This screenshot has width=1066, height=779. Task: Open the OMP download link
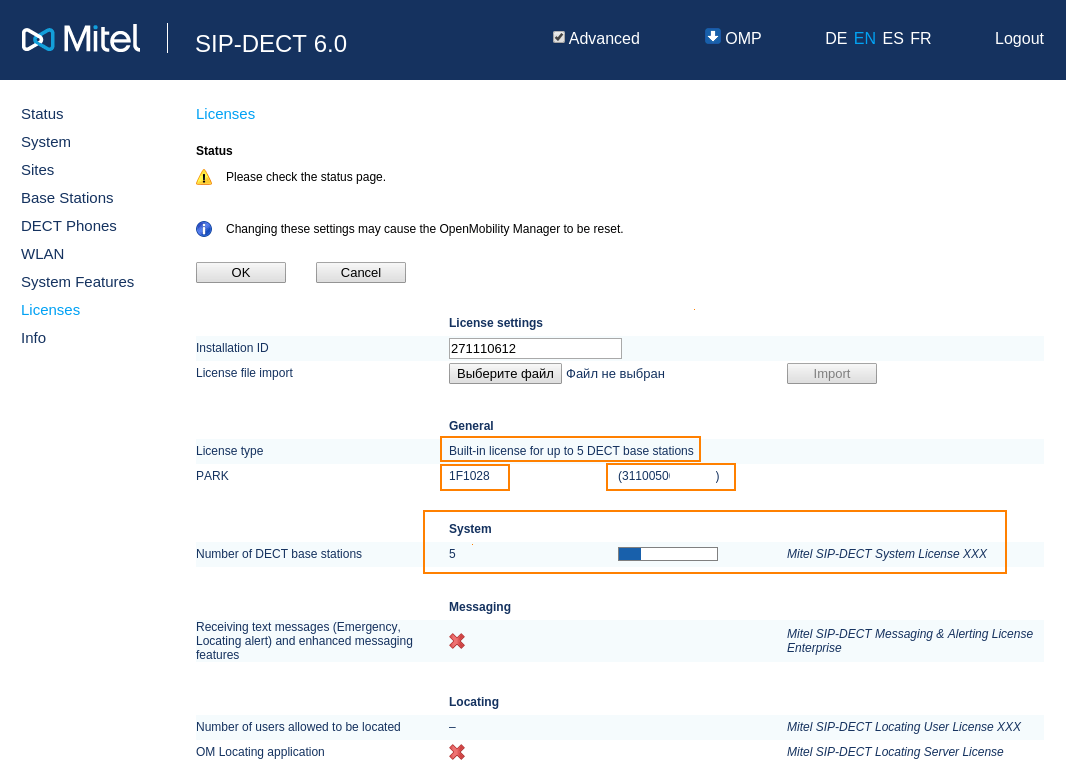743,39
